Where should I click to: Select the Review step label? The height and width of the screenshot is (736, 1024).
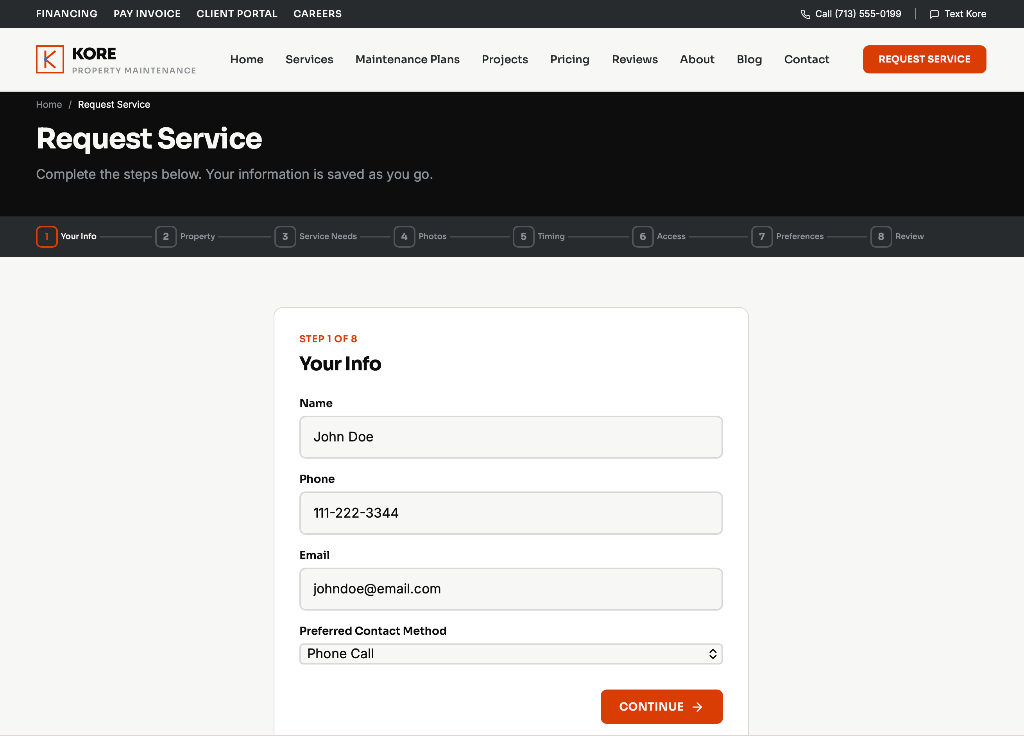tap(910, 236)
